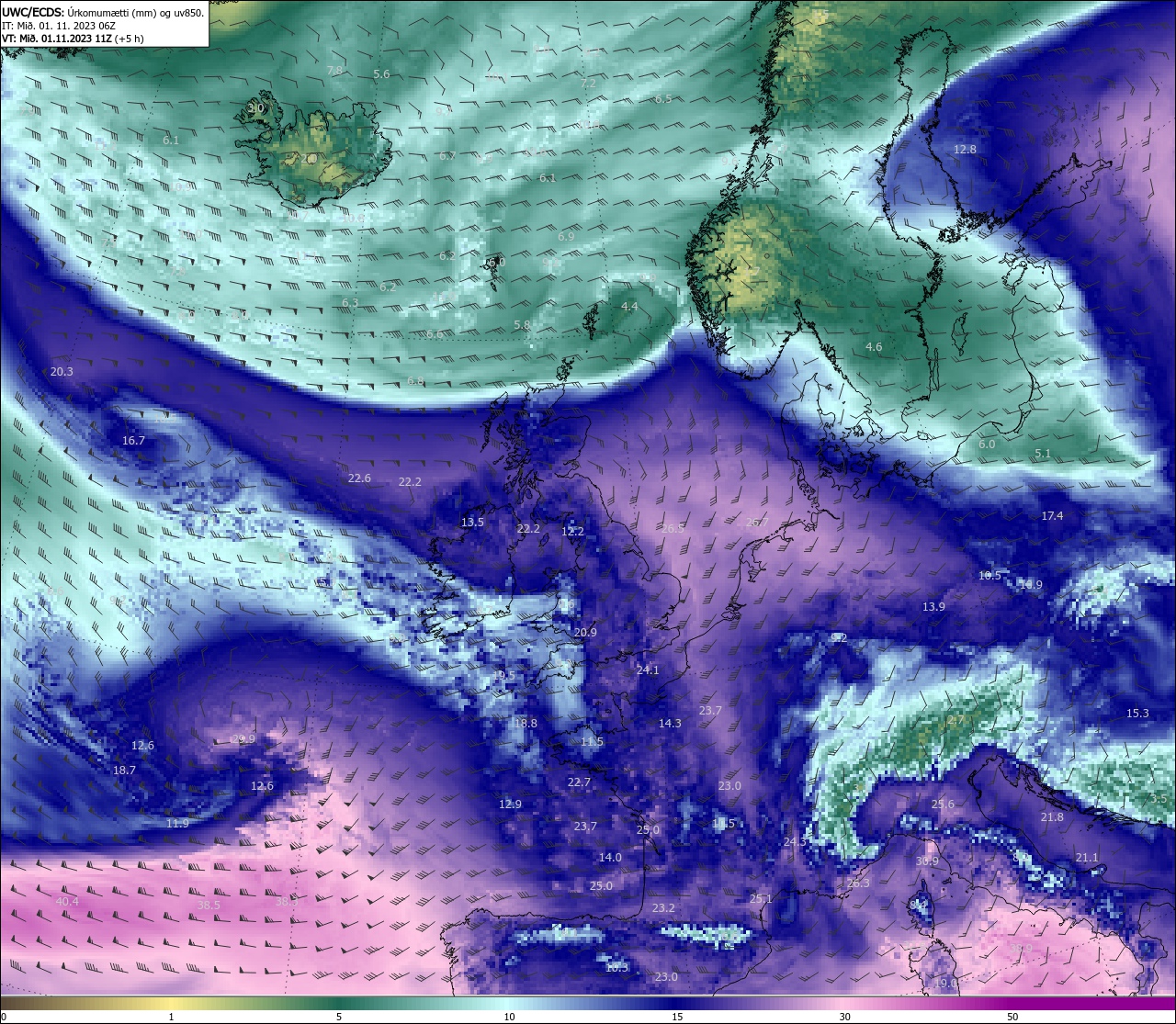Click the 5.1 value on the map
The width and height of the screenshot is (1176, 1024).
click(x=1043, y=454)
